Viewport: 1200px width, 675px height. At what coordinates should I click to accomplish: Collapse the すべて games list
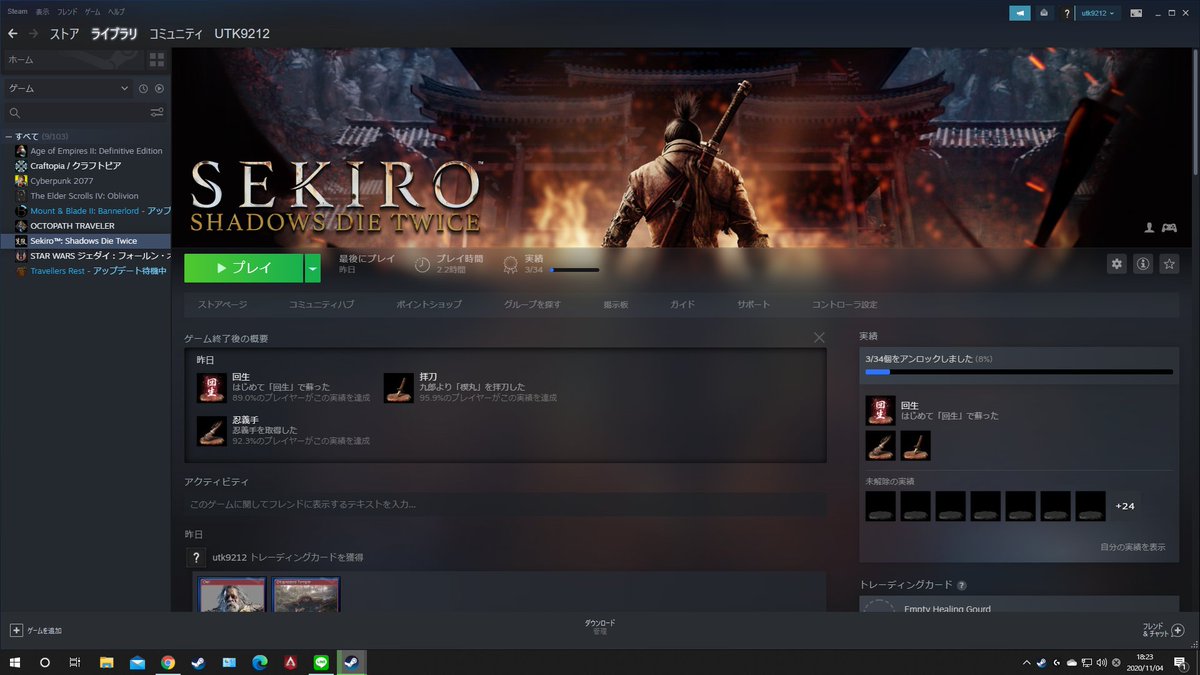point(8,136)
